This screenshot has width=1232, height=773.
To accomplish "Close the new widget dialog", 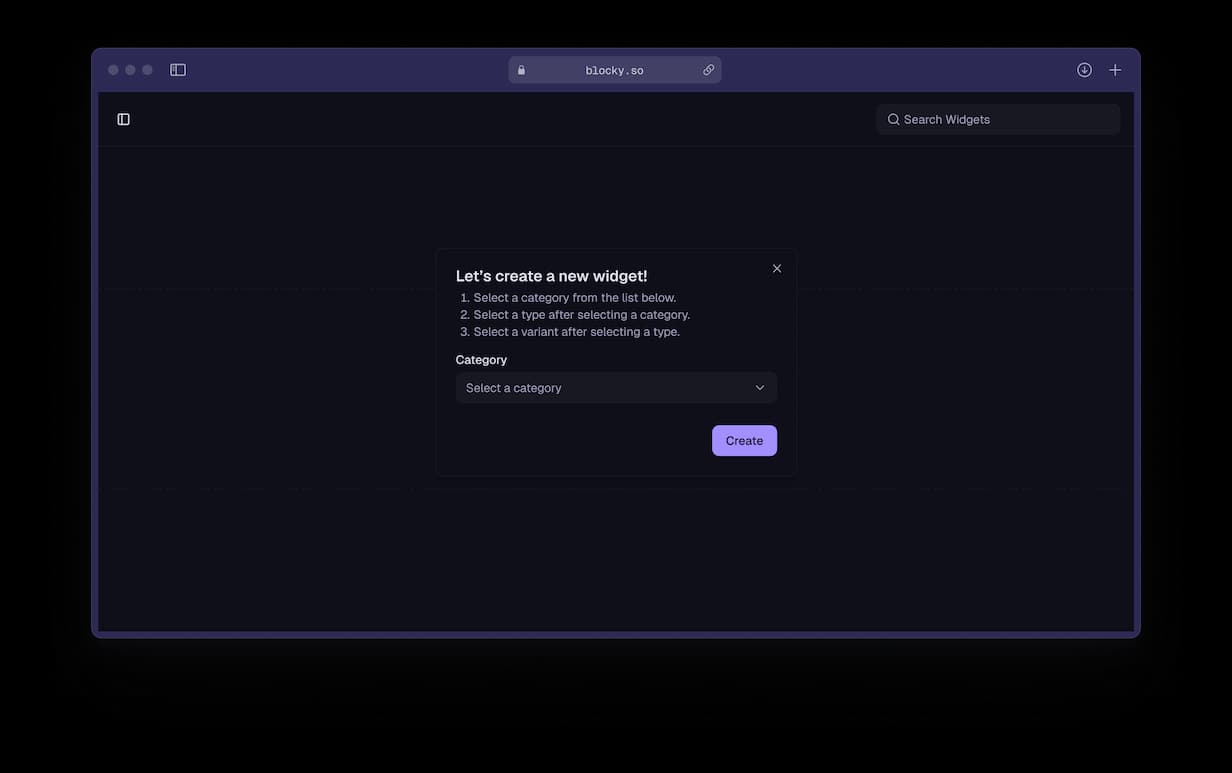I will click(x=777, y=268).
